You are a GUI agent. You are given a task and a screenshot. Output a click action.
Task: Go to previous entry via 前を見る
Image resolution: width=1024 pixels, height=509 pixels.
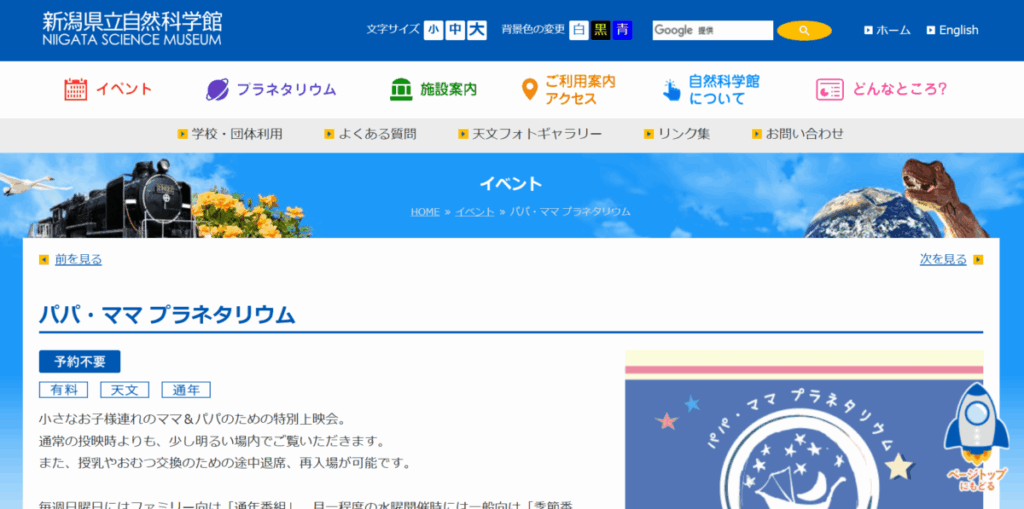click(78, 260)
